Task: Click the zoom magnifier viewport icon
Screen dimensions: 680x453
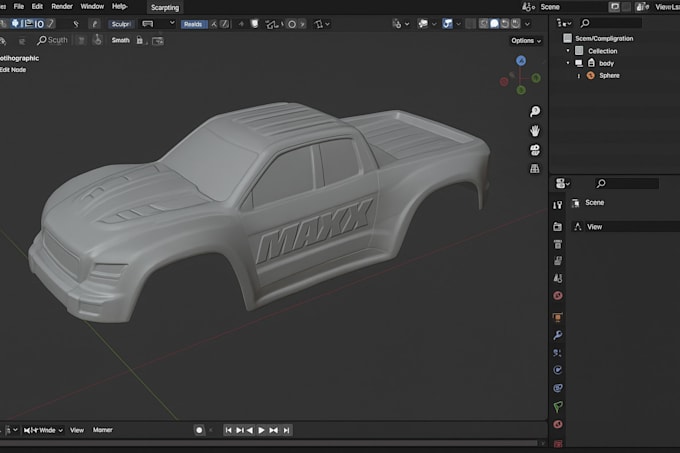Action: click(x=535, y=111)
